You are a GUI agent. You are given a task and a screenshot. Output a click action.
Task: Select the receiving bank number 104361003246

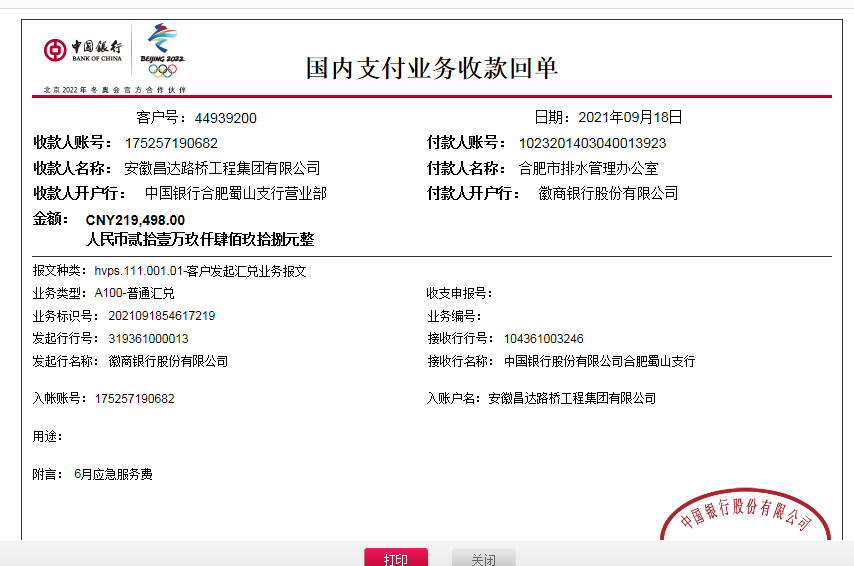(x=543, y=339)
